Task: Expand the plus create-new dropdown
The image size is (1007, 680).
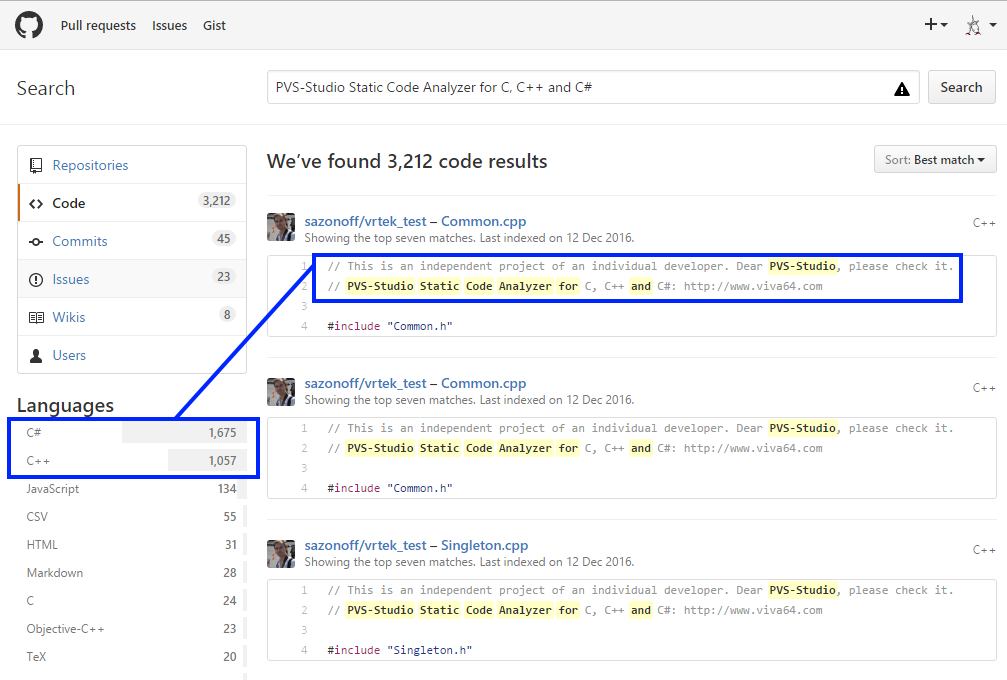Action: coord(936,24)
